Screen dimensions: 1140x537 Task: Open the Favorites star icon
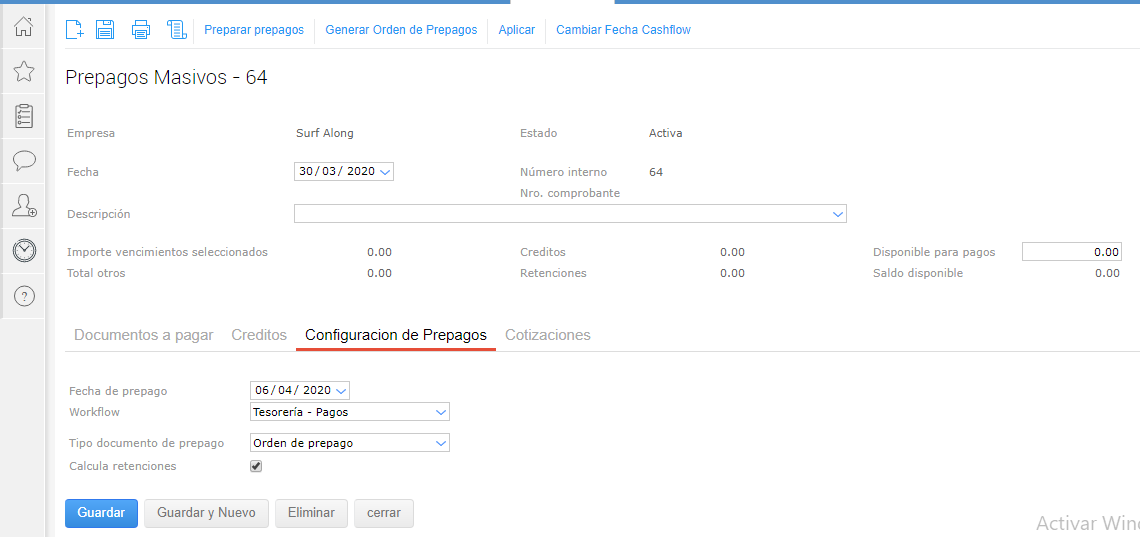tap(24, 71)
